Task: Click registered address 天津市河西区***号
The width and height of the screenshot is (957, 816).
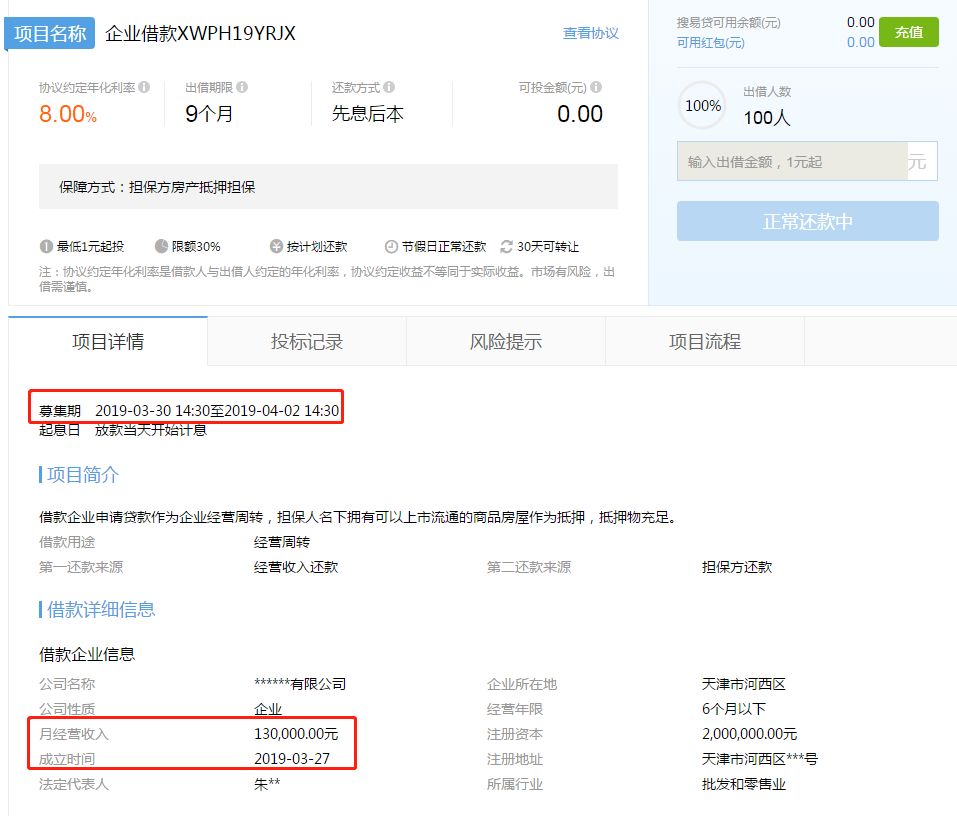Action: click(x=759, y=759)
